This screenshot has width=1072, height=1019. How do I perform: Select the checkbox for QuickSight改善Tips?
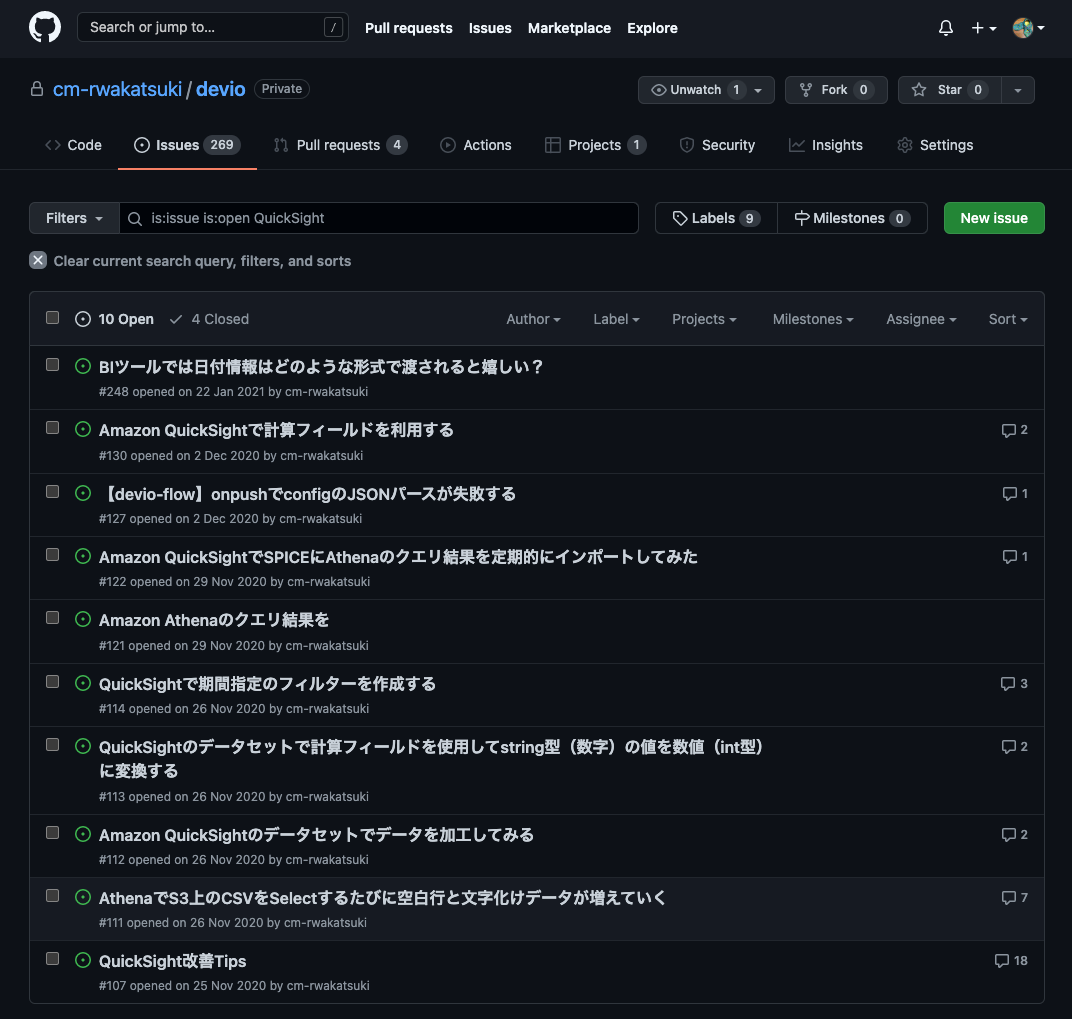click(x=53, y=959)
